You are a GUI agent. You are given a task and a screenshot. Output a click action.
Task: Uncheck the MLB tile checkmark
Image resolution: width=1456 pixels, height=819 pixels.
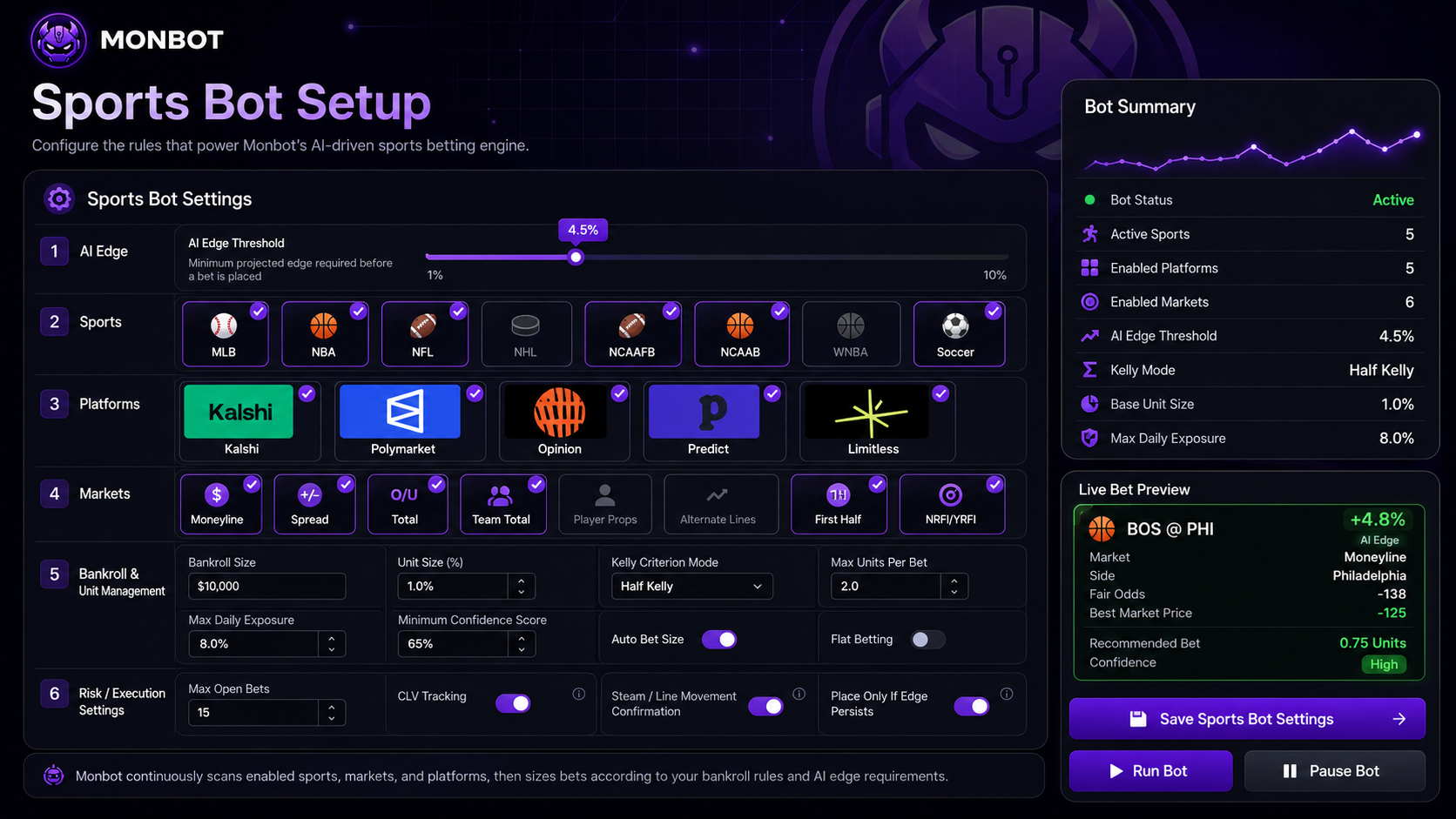click(x=259, y=312)
